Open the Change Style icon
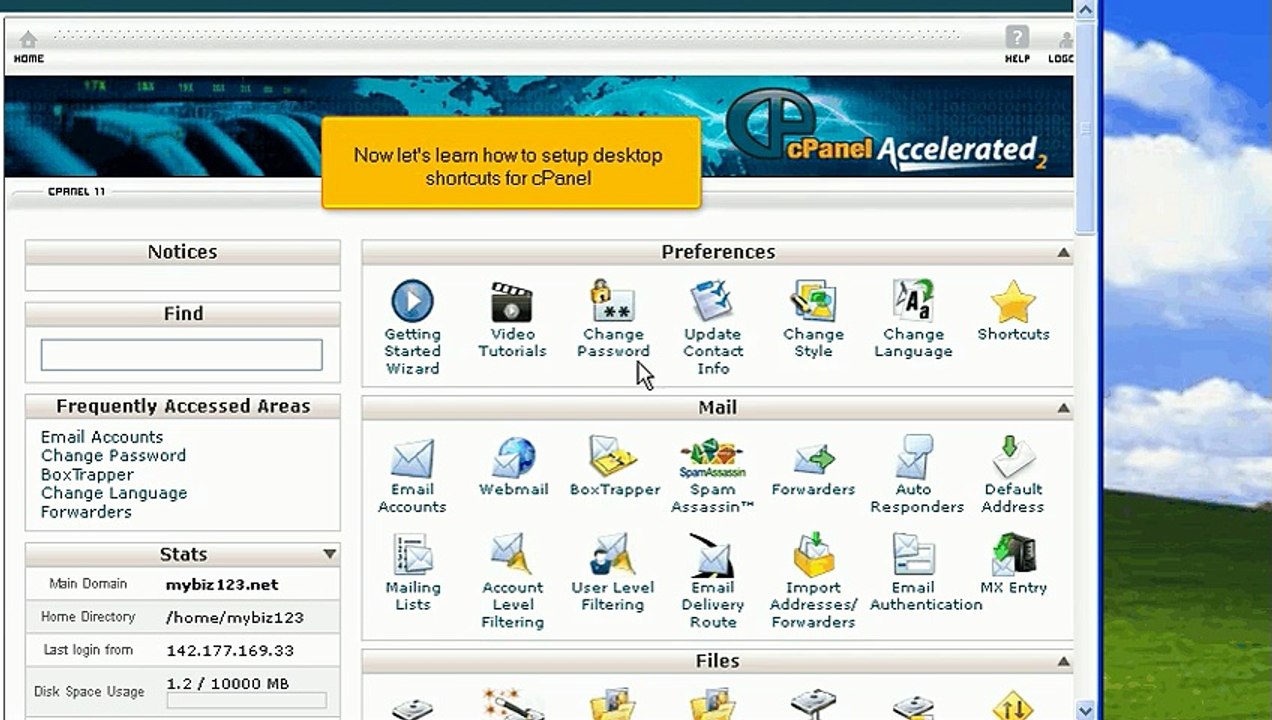The width and height of the screenshot is (1272, 720). point(813,301)
